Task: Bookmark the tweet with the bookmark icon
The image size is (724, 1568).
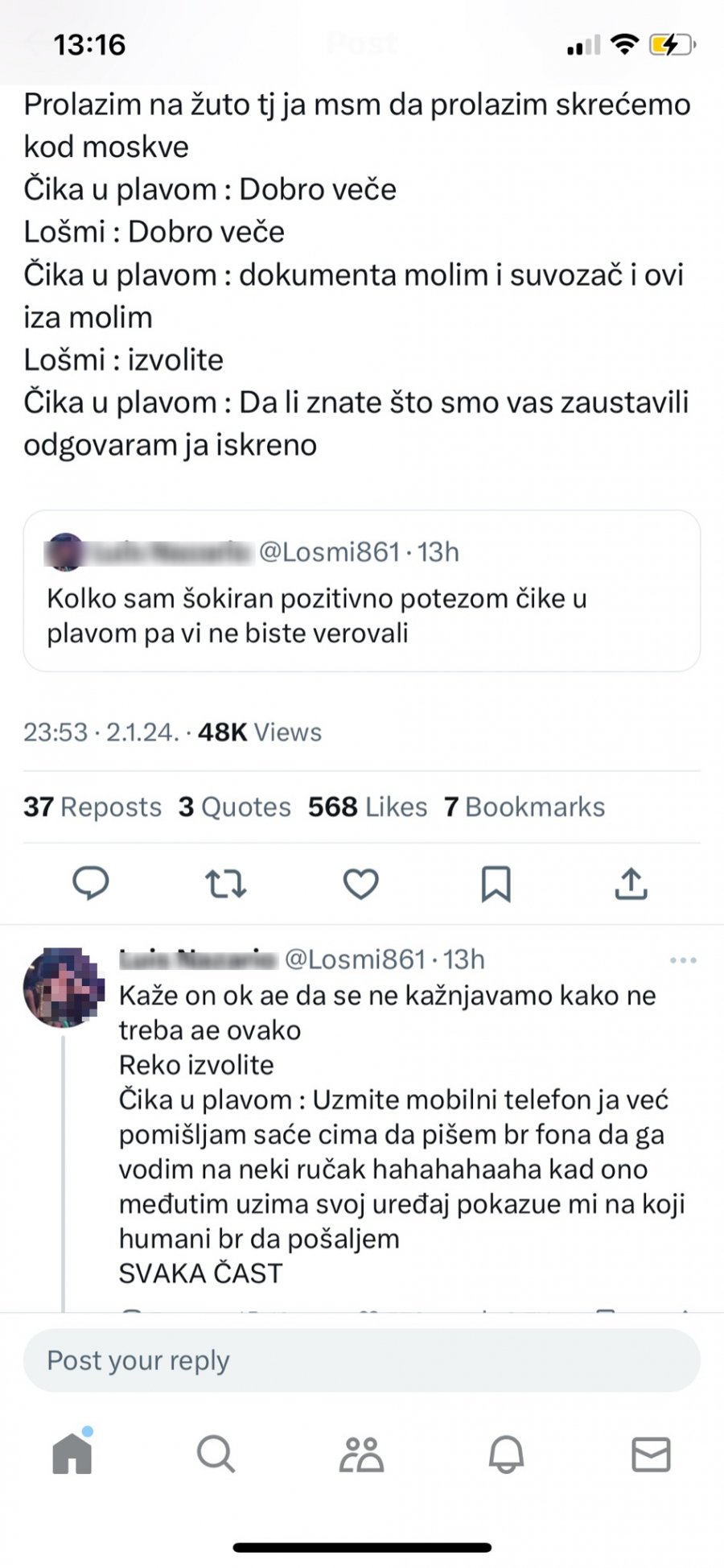Action: point(496,882)
